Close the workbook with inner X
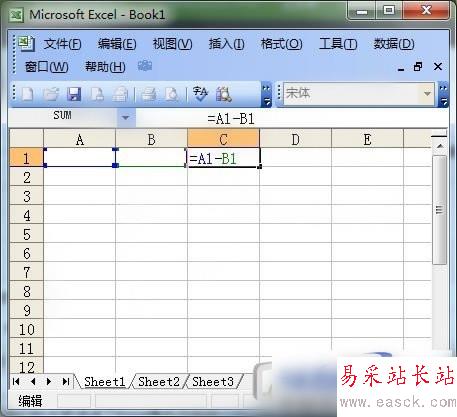Screen dimensions: 457x417 pyautogui.click(x=438, y=67)
